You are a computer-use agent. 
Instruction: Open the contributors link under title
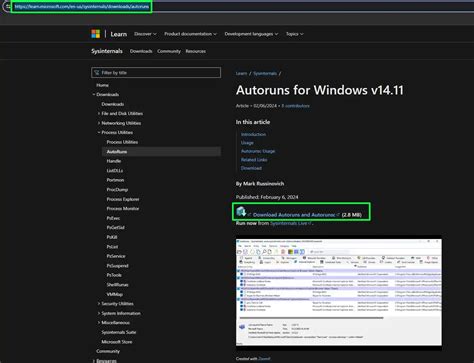pyautogui.click(x=296, y=106)
